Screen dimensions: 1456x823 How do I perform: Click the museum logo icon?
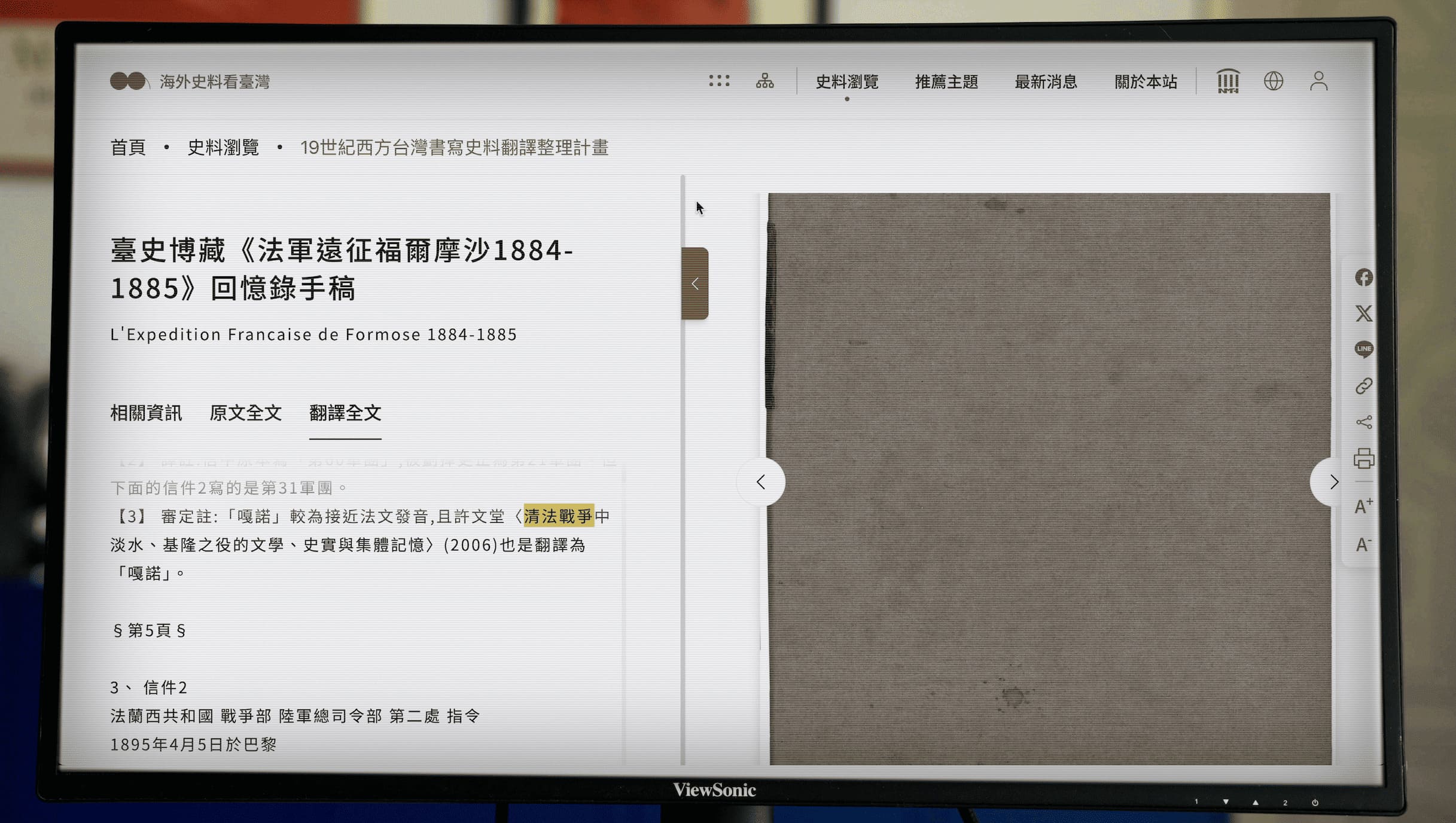1227,81
